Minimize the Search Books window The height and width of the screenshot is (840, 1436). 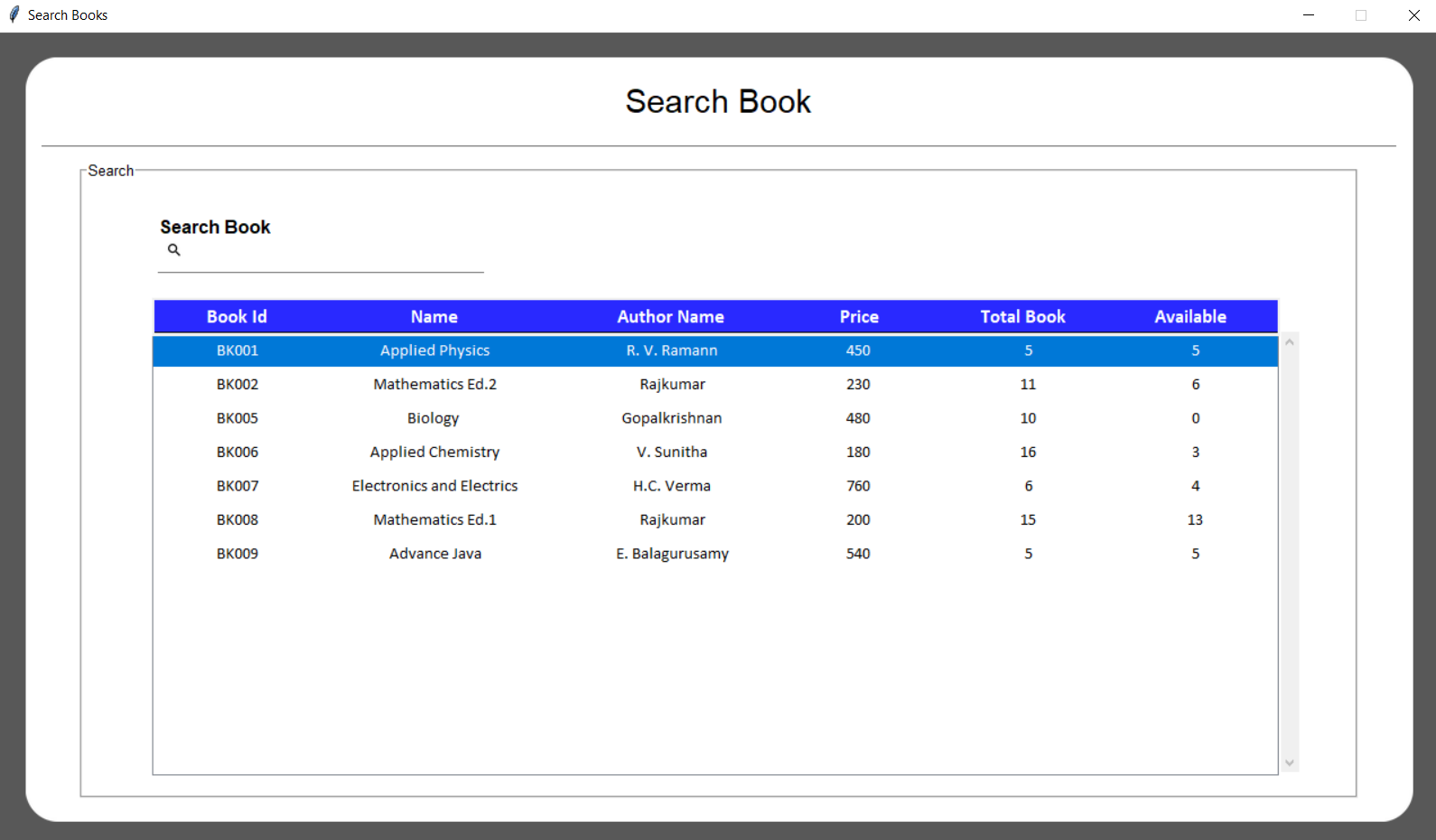pos(1308,15)
